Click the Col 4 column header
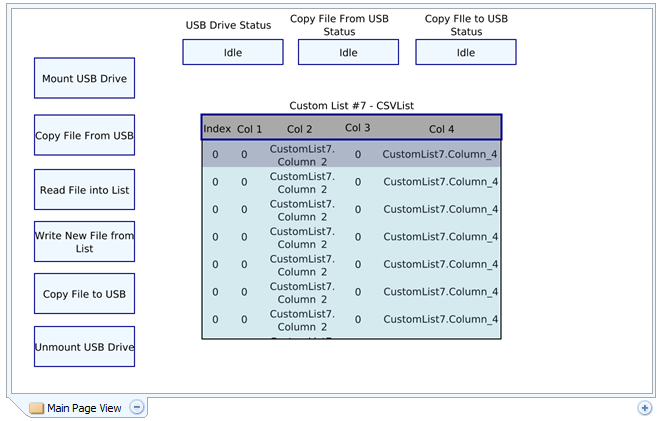This screenshot has width=662, height=421. 442,129
